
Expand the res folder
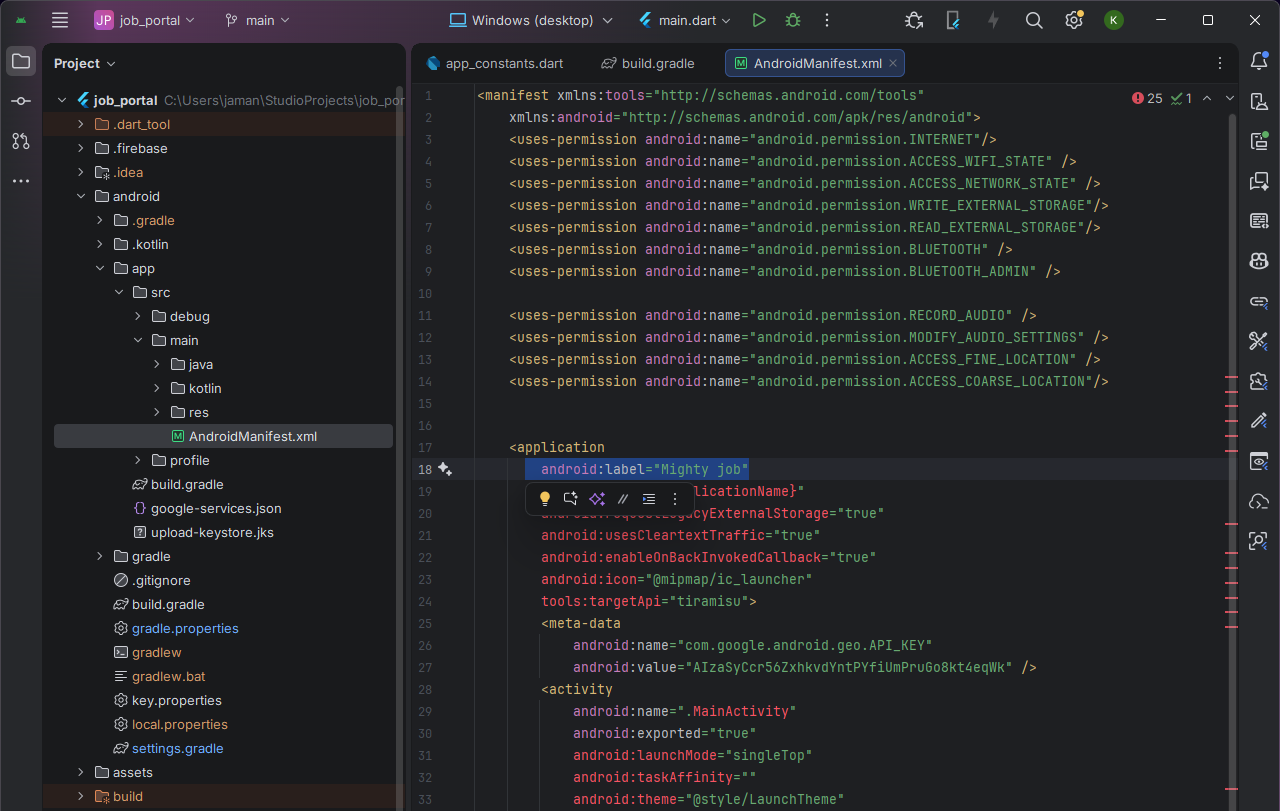click(x=157, y=412)
